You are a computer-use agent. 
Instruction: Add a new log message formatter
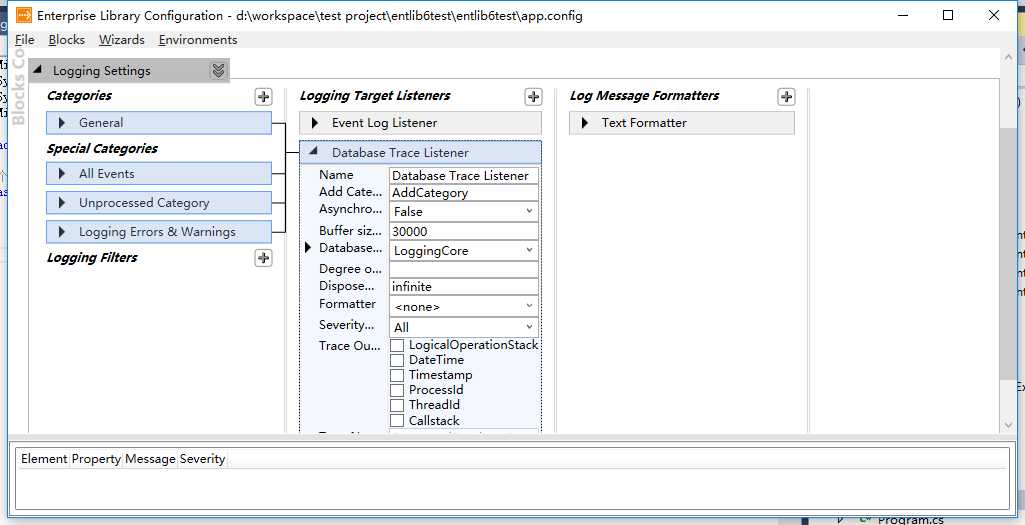[786, 97]
